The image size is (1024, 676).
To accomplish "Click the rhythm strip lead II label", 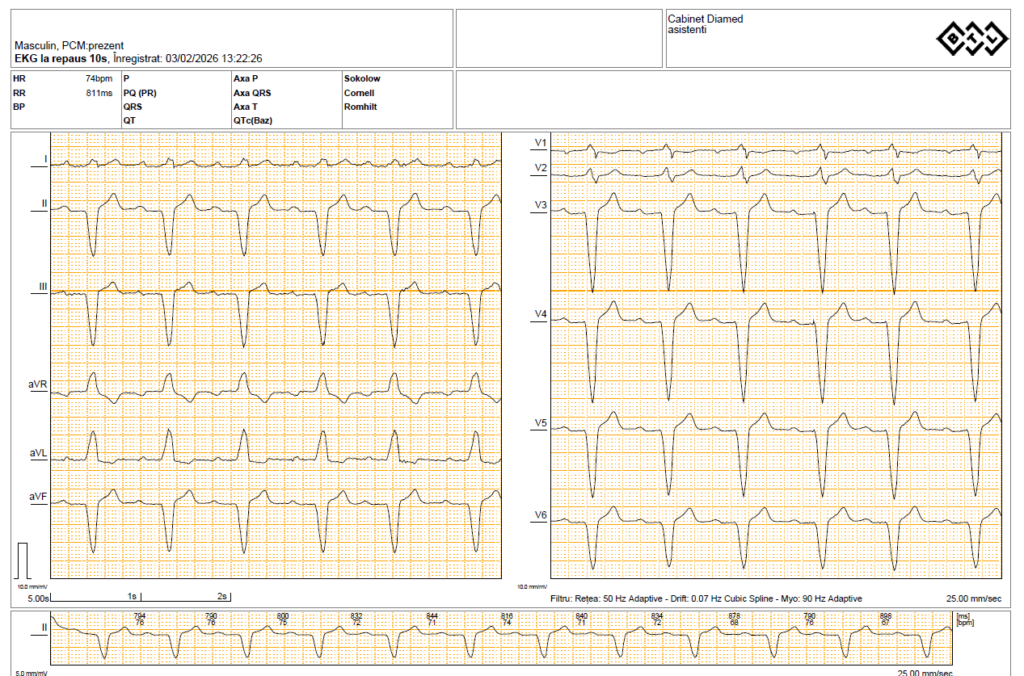I will 43,627.
